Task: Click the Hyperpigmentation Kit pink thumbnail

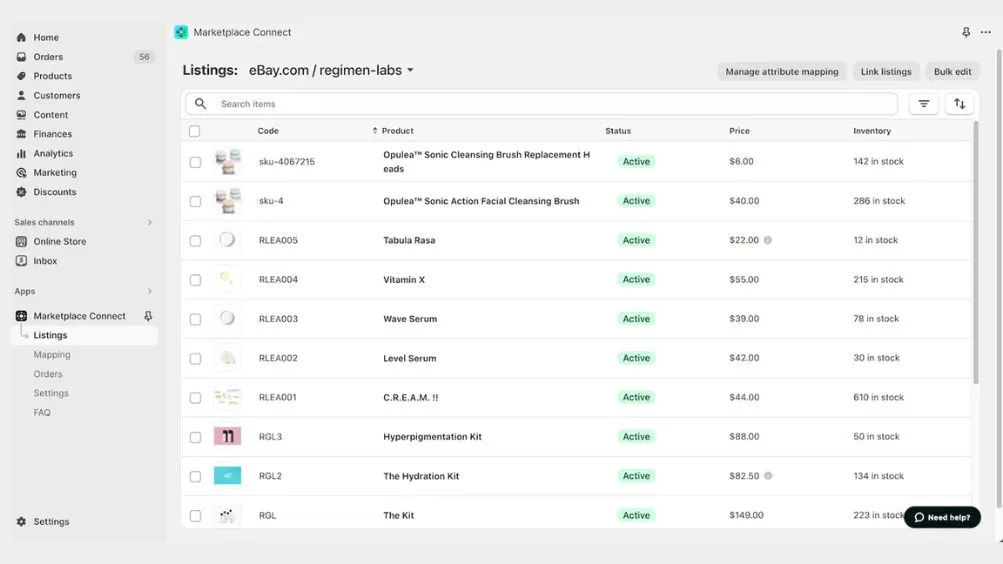Action: point(227,437)
